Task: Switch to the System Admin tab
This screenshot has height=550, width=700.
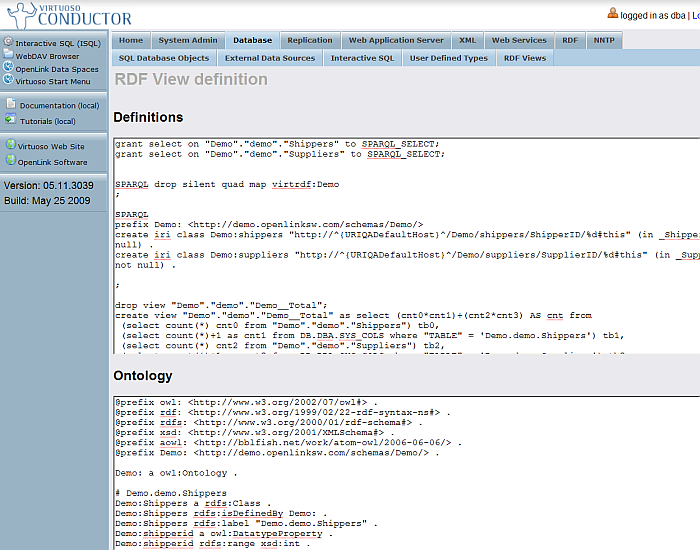Action: [188, 40]
